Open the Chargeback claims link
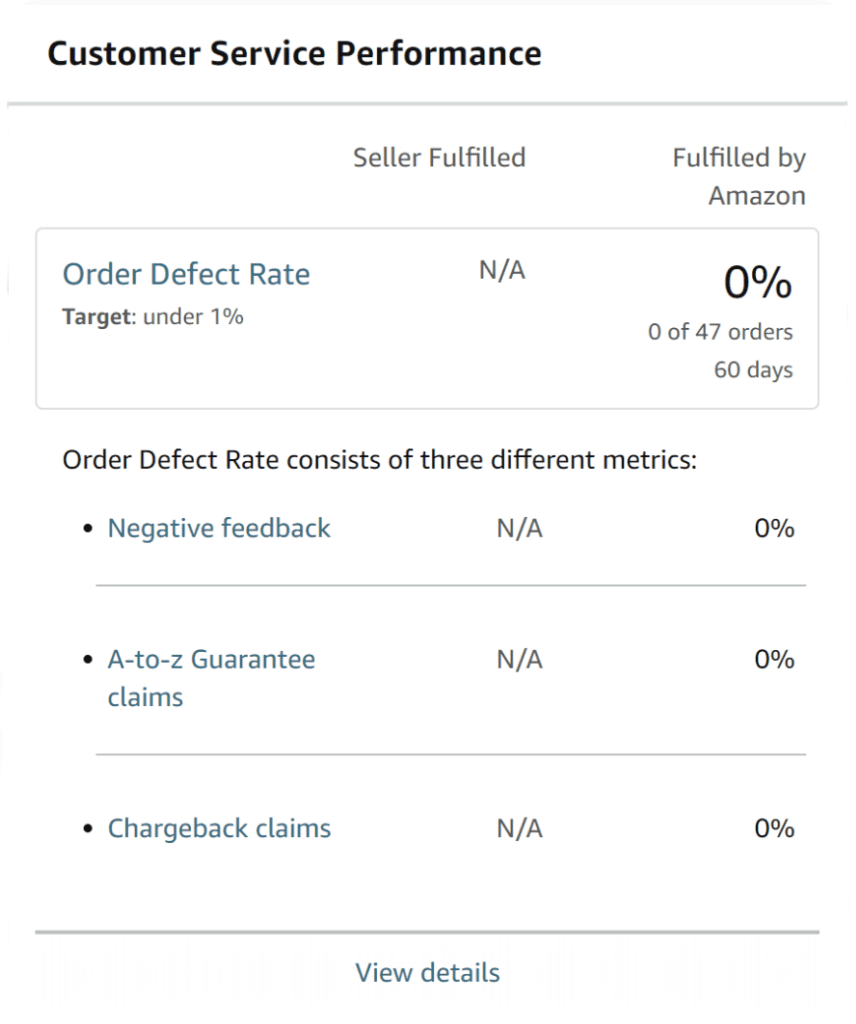This screenshot has height=1024, width=856. pyautogui.click(x=219, y=829)
